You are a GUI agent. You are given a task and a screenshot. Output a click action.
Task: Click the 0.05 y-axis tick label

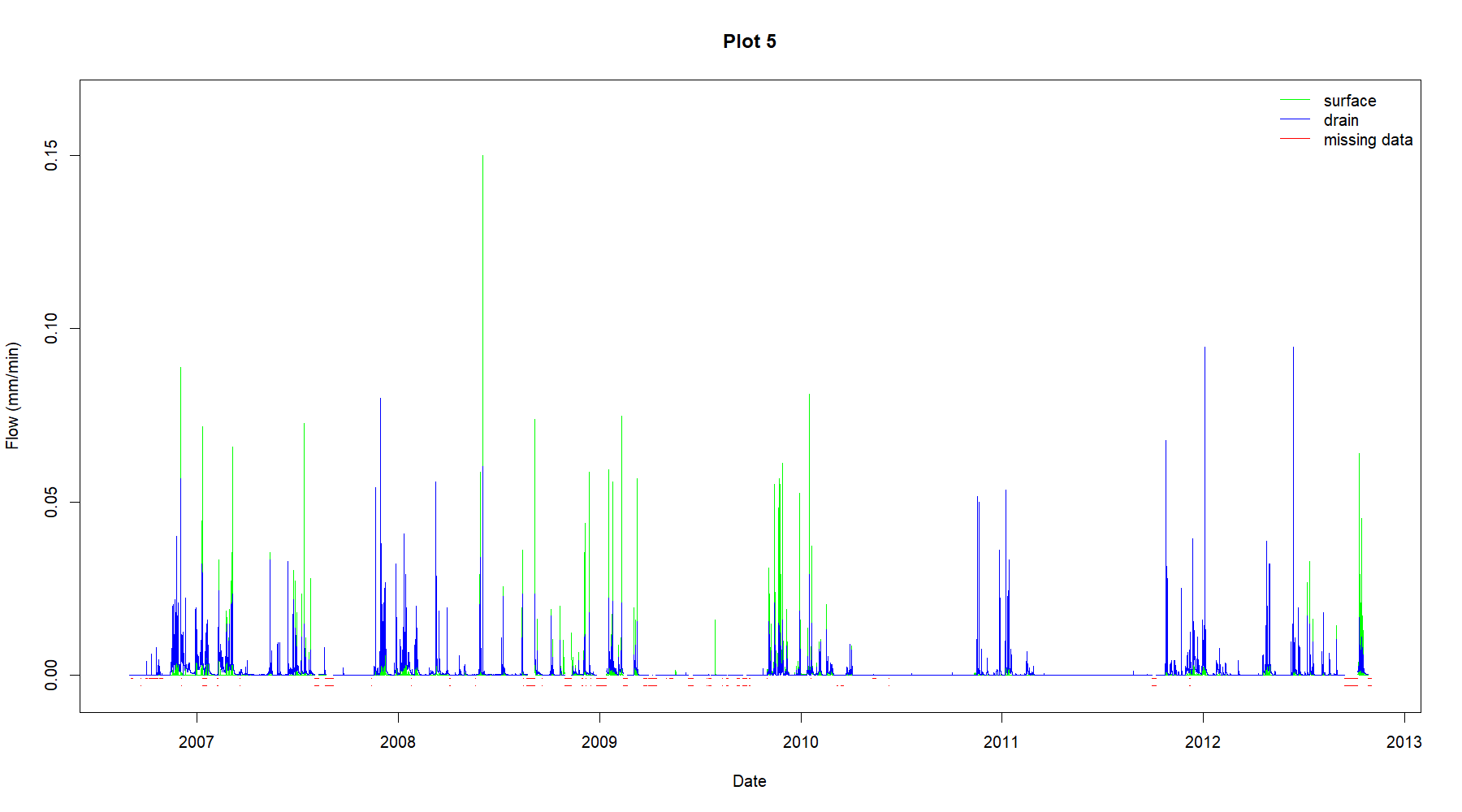click(x=51, y=502)
